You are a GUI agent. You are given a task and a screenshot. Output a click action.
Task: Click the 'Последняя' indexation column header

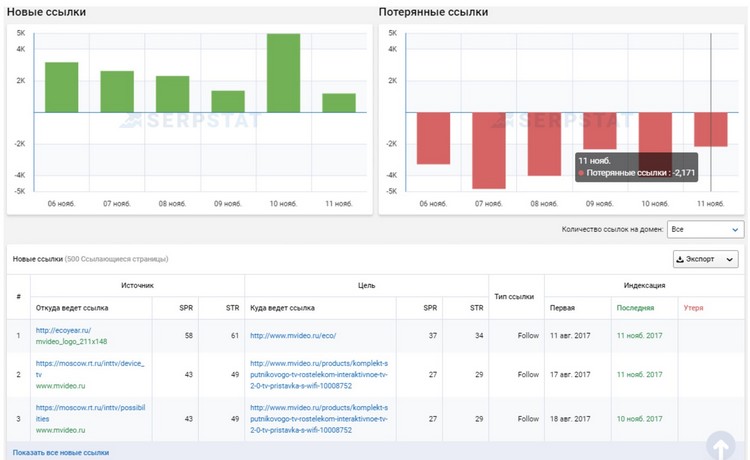click(x=635, y=308)
